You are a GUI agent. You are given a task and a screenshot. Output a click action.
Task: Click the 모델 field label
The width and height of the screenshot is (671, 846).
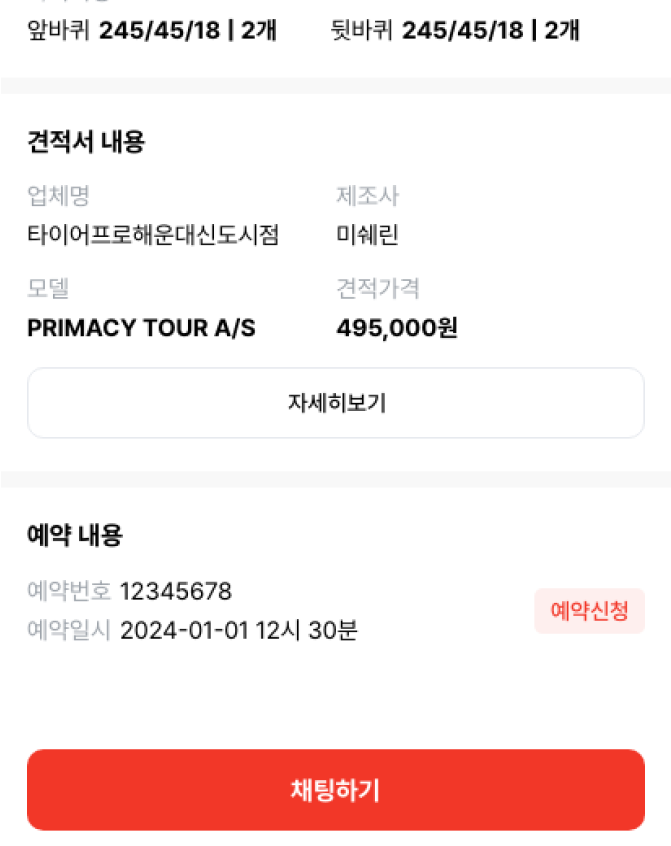(48, 289)
